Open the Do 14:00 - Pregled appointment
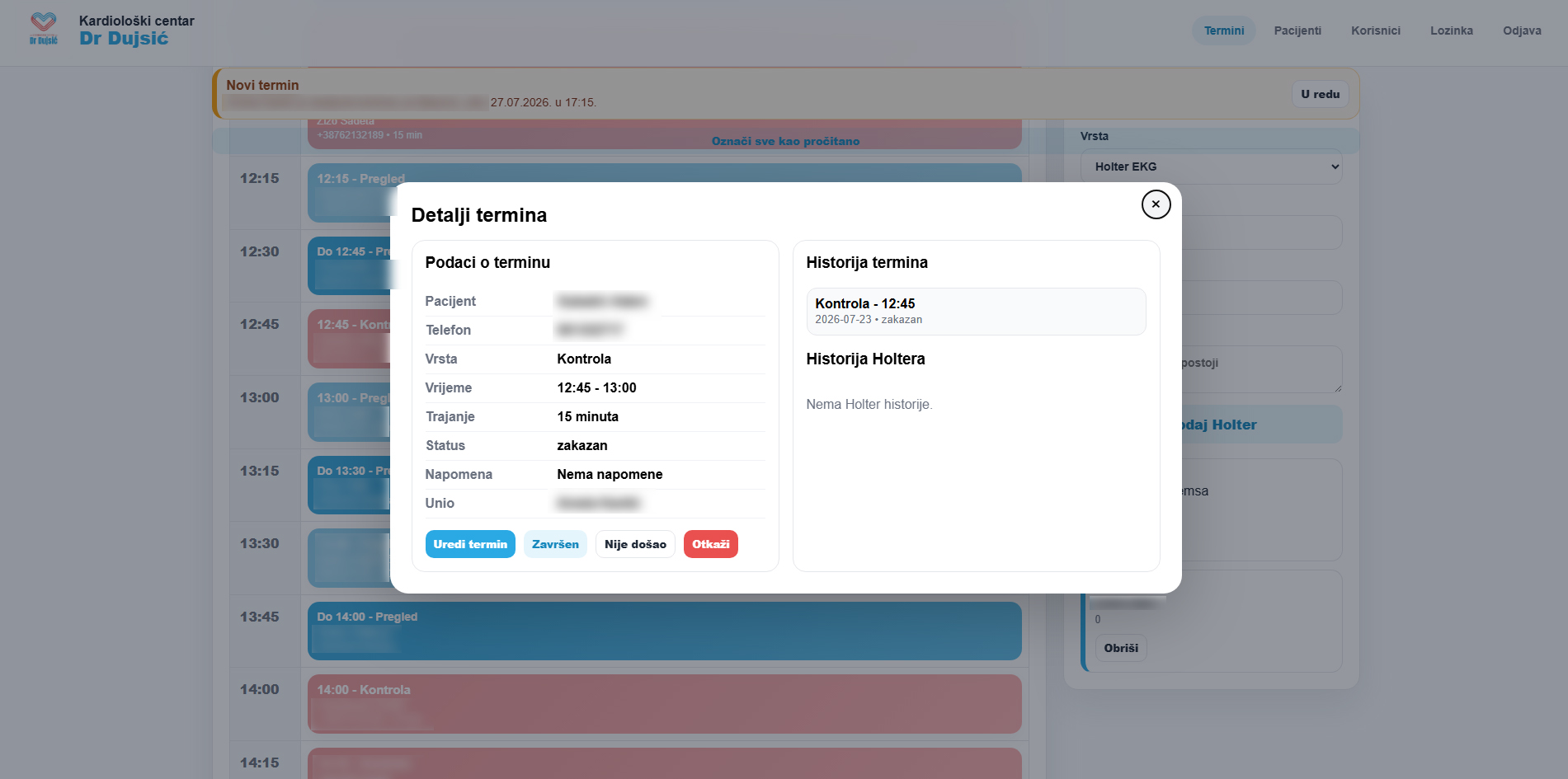The image size is (1568, 779). (664, 631)
